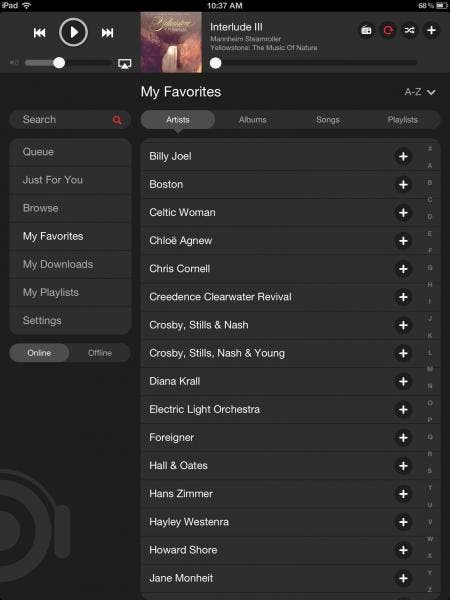Add Celtic Woman with plus icon
Screen dimensions: 450x600
[x=403, y=213]
